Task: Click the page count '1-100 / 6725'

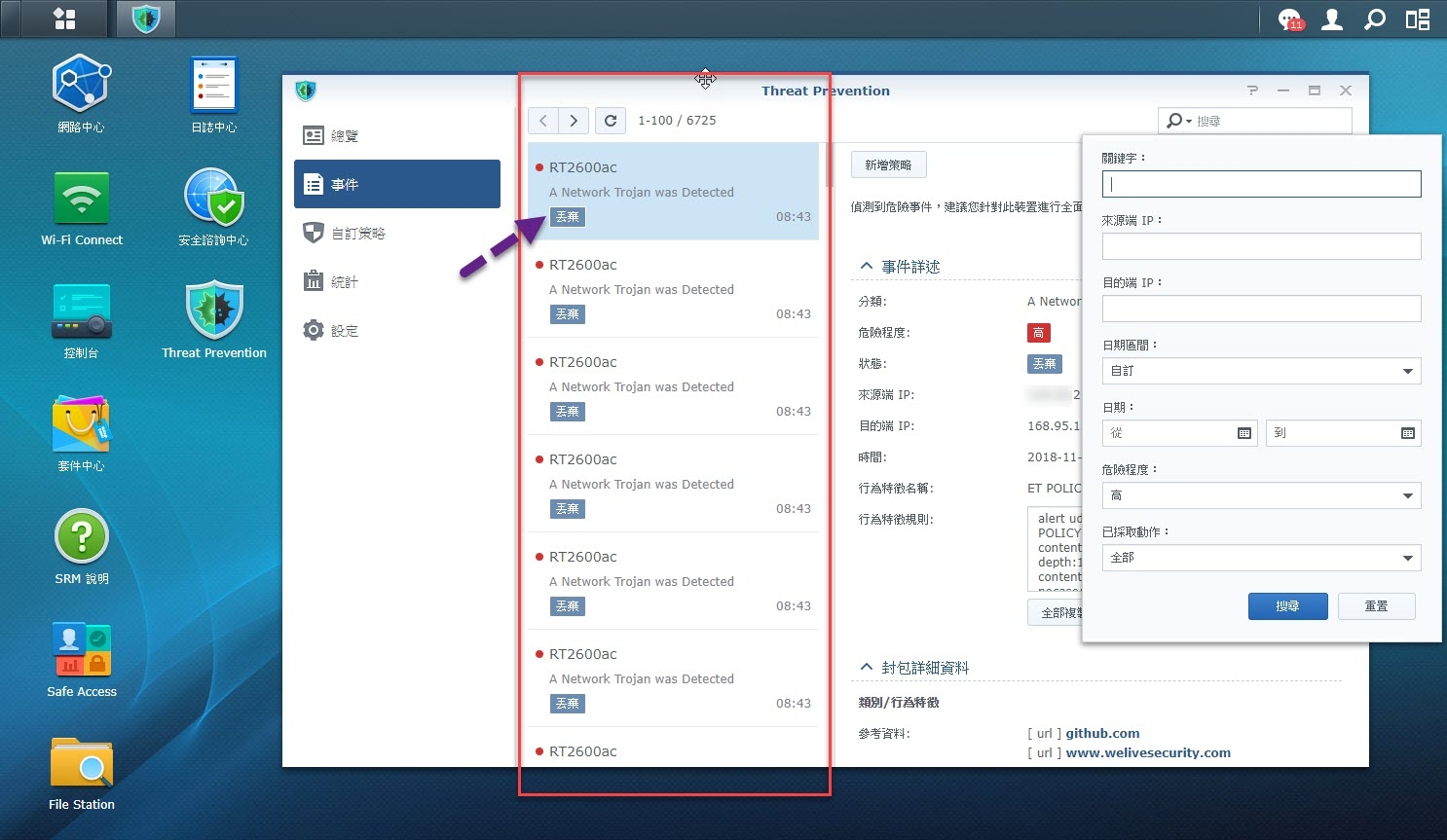Action: click(677, 121)
